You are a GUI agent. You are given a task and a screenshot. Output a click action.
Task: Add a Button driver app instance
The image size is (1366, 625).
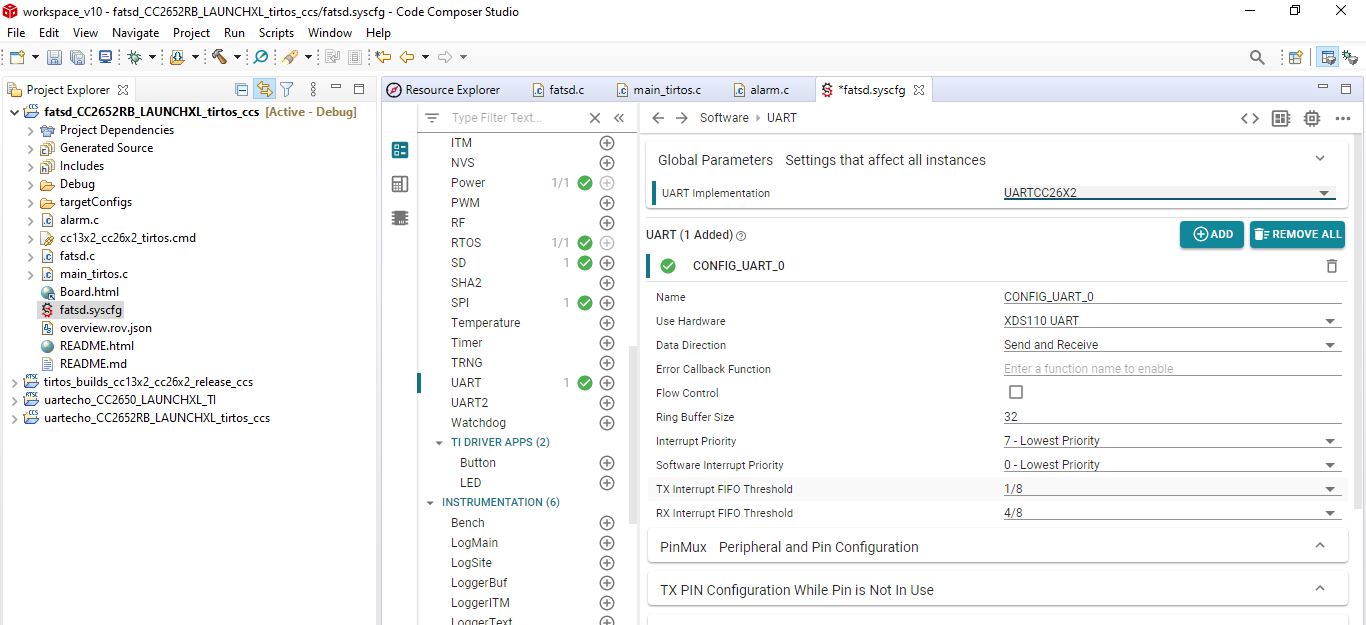tap(606, 463)
